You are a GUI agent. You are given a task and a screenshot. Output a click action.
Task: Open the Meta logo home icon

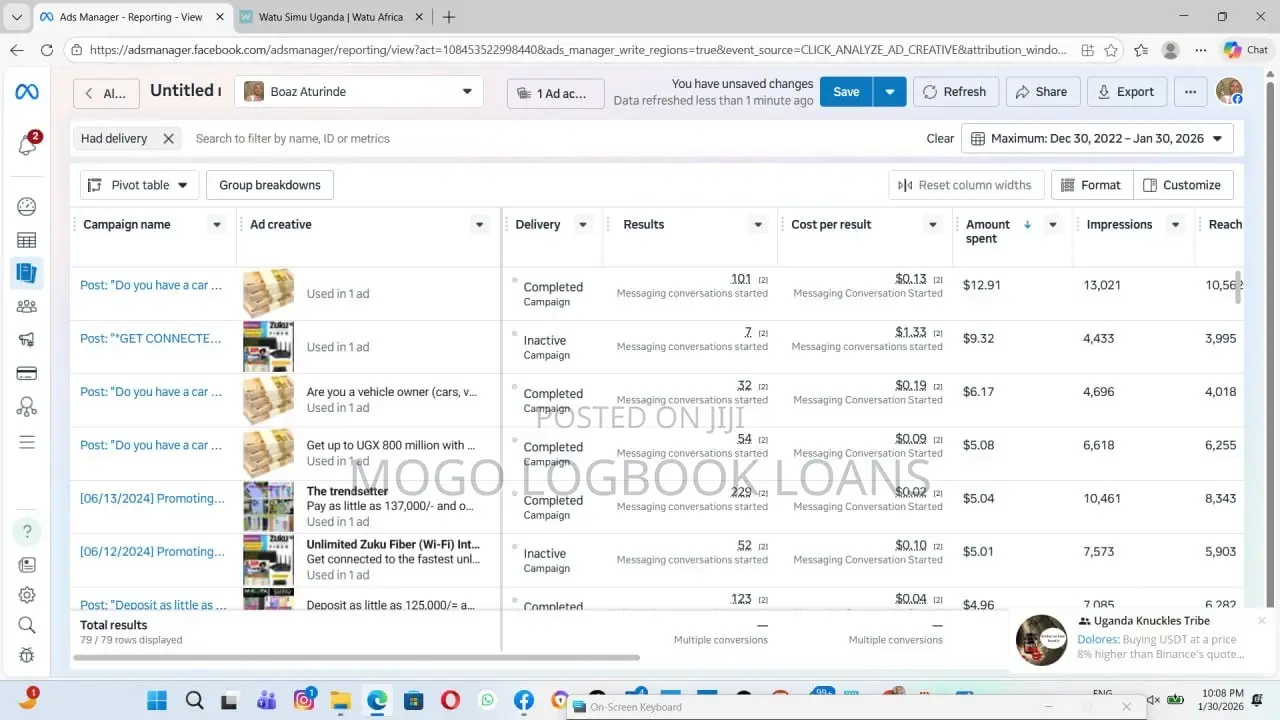pos(27,92)
